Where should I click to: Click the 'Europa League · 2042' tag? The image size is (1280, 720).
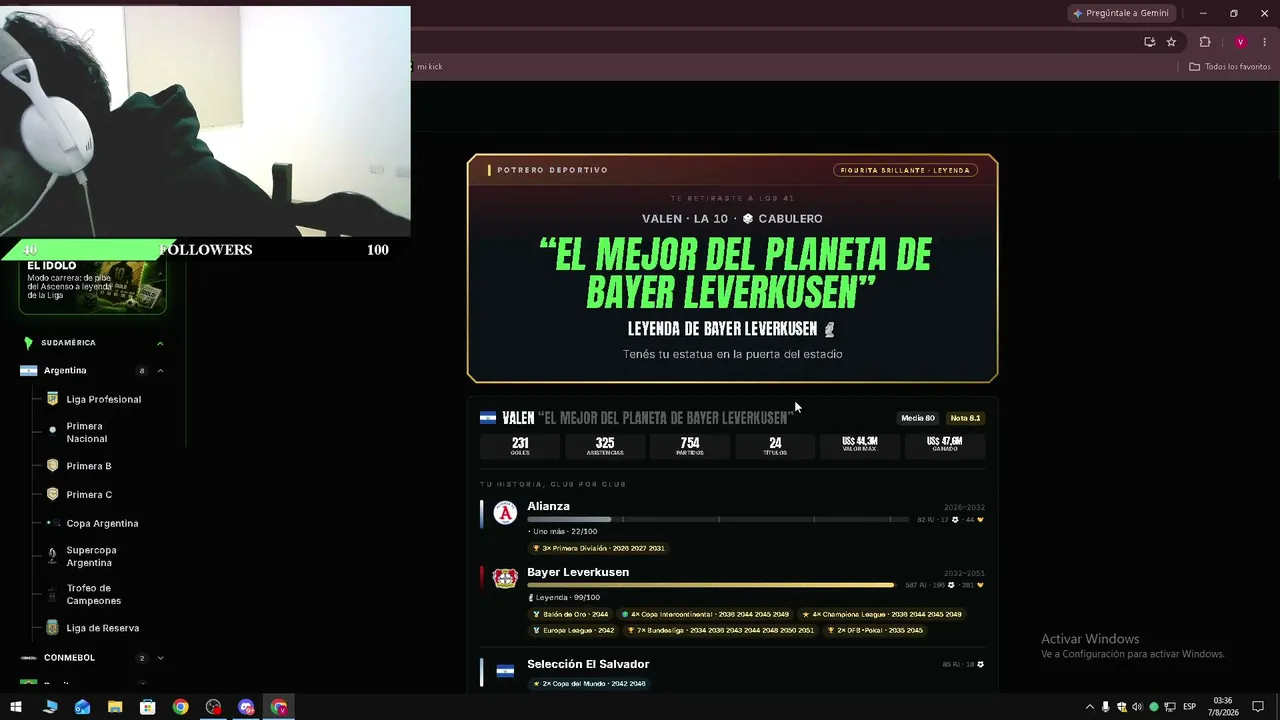pyautogui.click(x=574, y=631)
